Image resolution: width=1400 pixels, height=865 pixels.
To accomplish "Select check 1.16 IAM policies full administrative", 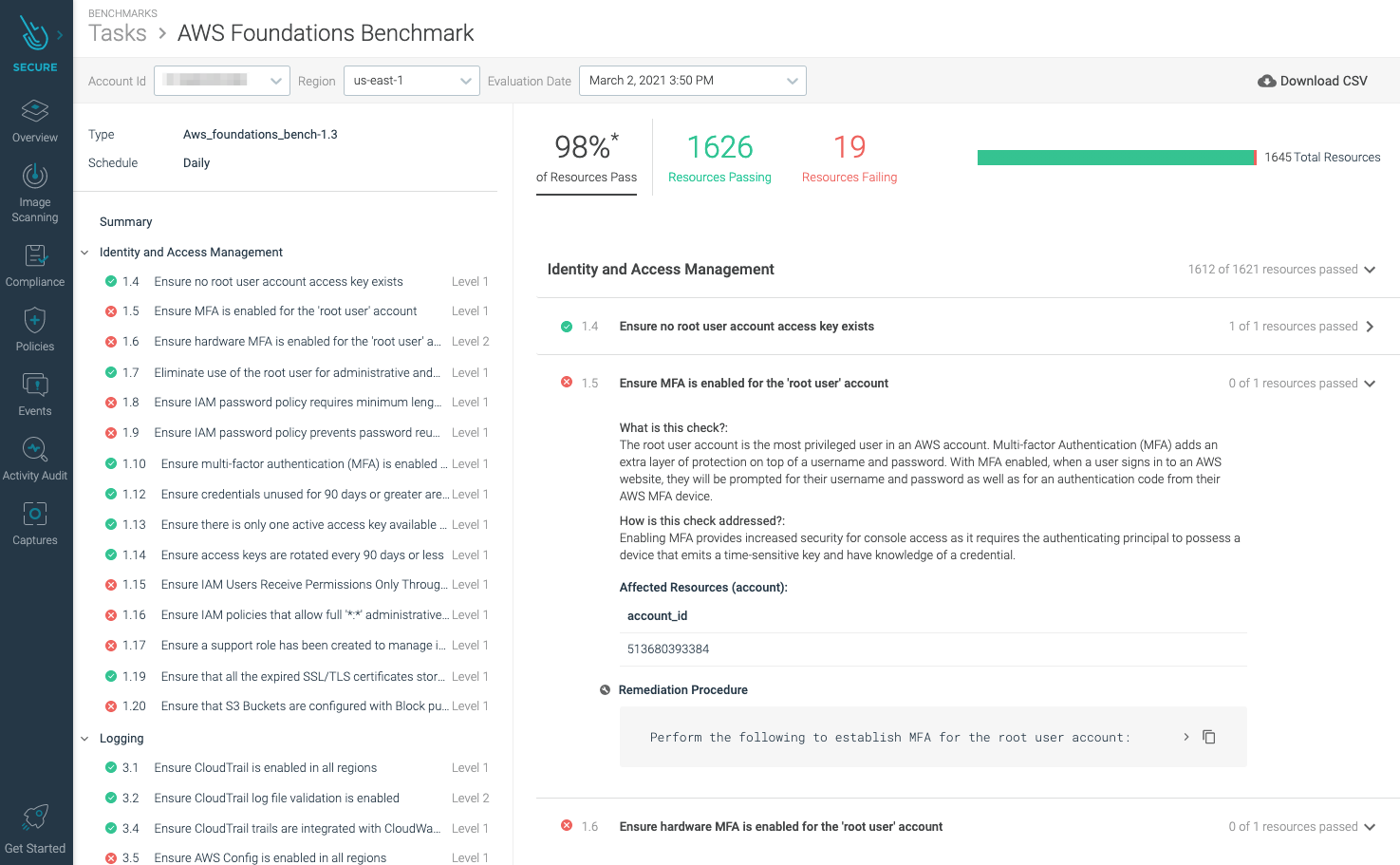I will click(x=297, y=615).
